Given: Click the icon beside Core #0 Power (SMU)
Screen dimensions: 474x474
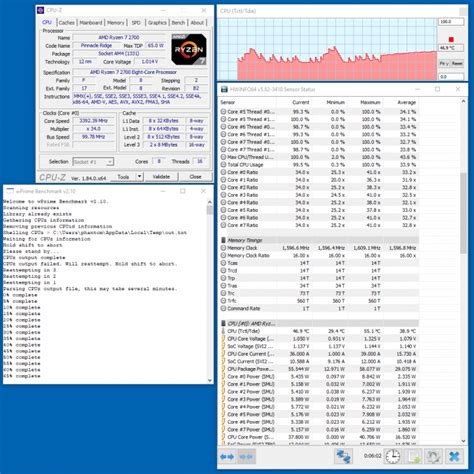Looking at the screenshot, I should point(223,376).
